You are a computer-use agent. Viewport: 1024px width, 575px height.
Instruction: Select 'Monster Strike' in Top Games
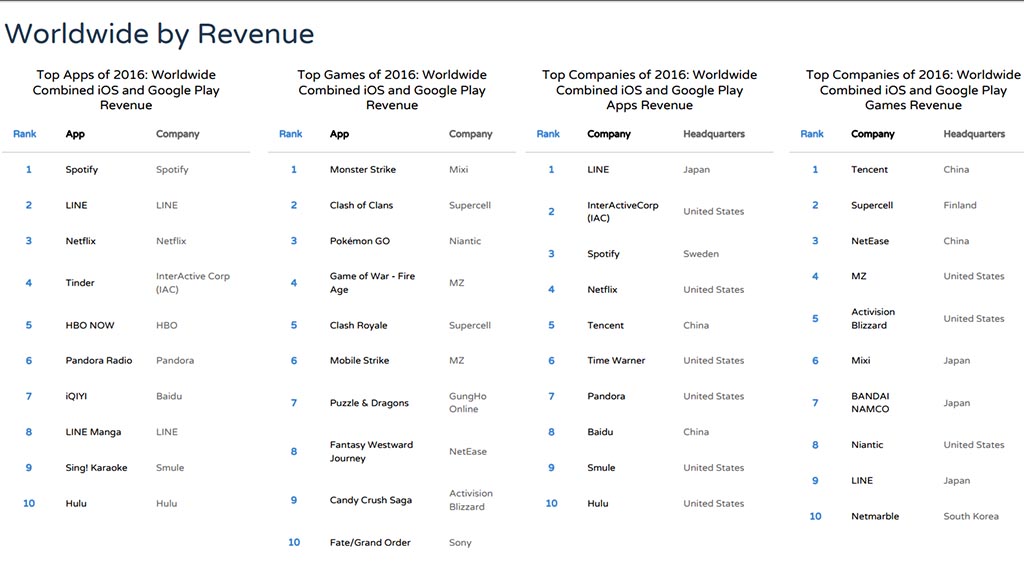[x=362, y=170]
